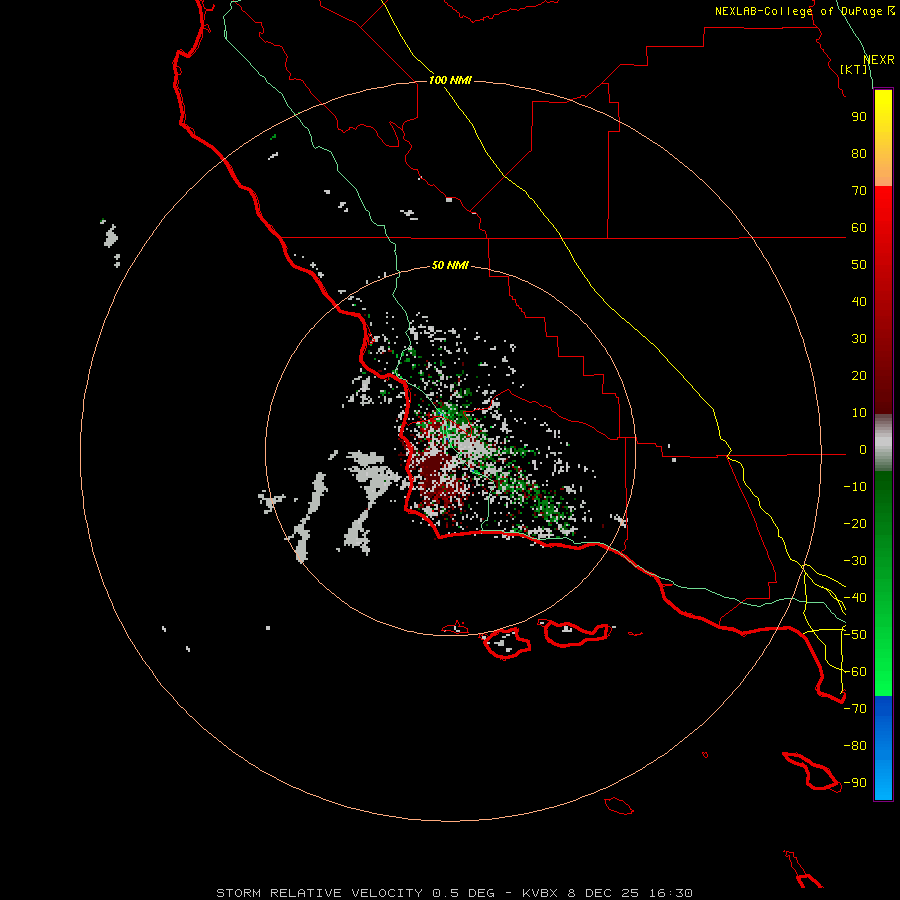
Task: Select the positive 50 knot scale value
Action: point(859,265)
